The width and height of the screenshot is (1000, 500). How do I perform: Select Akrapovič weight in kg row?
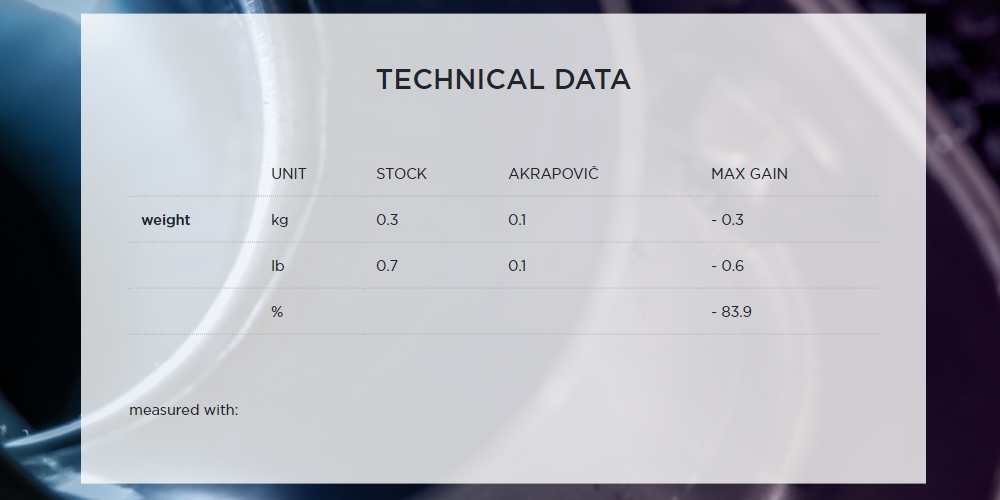pyautogui.click(x=517, y=220)
